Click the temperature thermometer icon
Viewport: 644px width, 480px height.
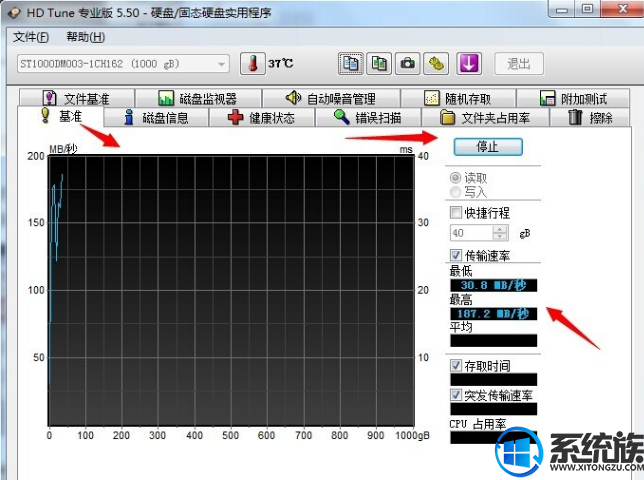point(253,64)
